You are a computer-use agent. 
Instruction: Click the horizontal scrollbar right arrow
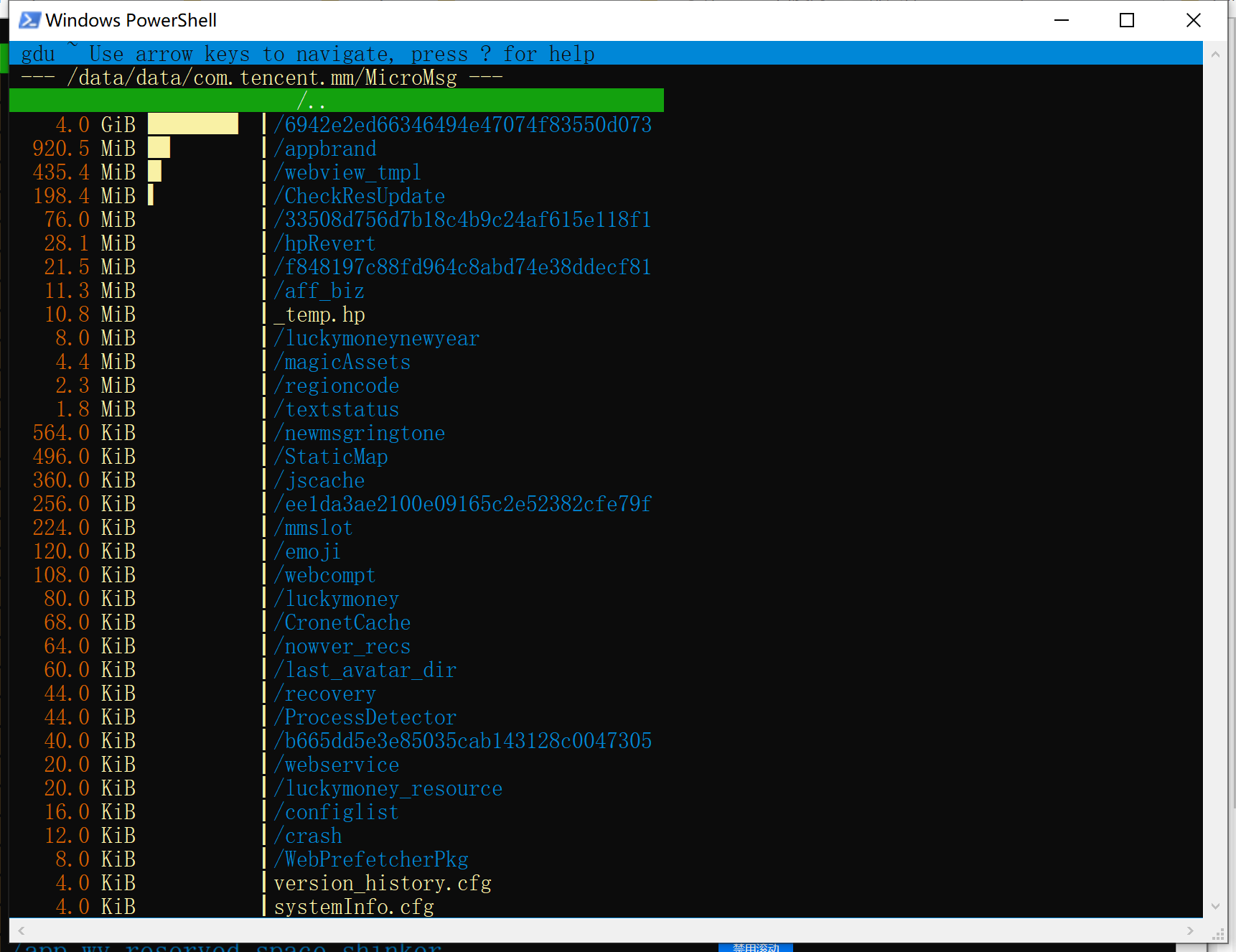1190,930
